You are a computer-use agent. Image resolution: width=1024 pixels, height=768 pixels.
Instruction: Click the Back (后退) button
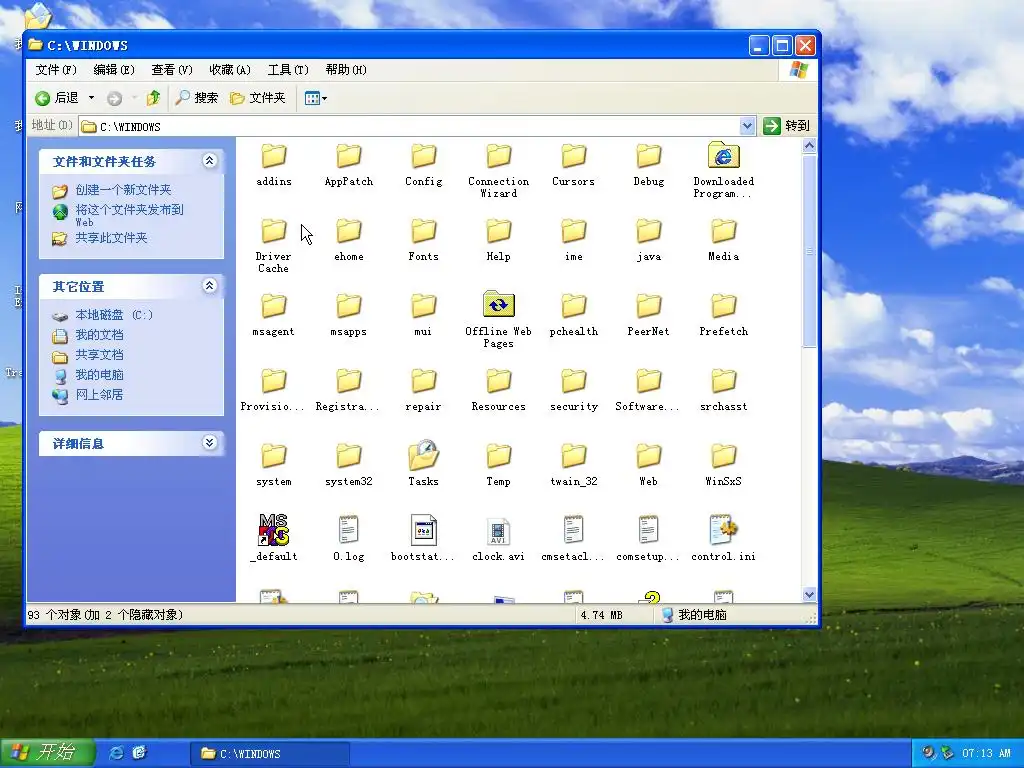point(57,98)
